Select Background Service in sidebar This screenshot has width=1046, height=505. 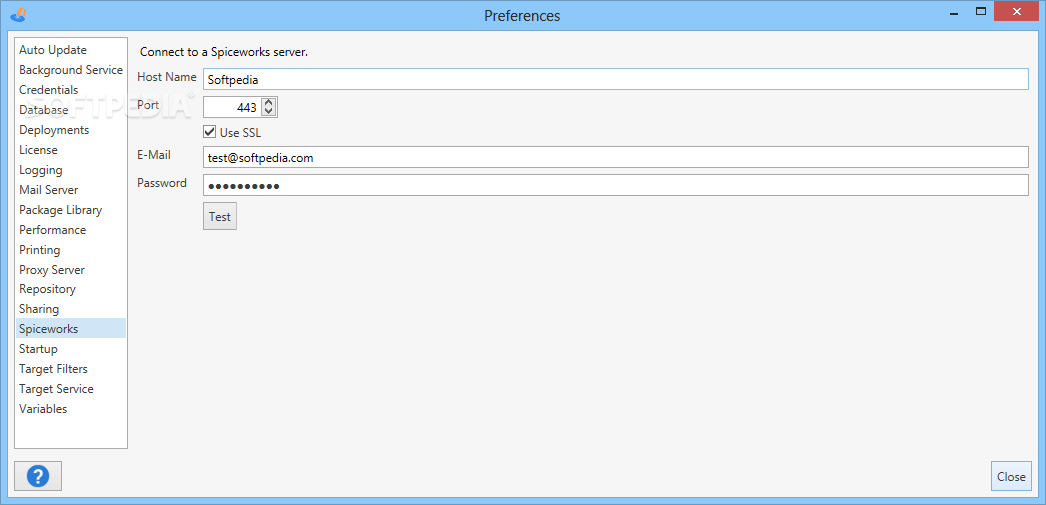(x=71, y=70)
